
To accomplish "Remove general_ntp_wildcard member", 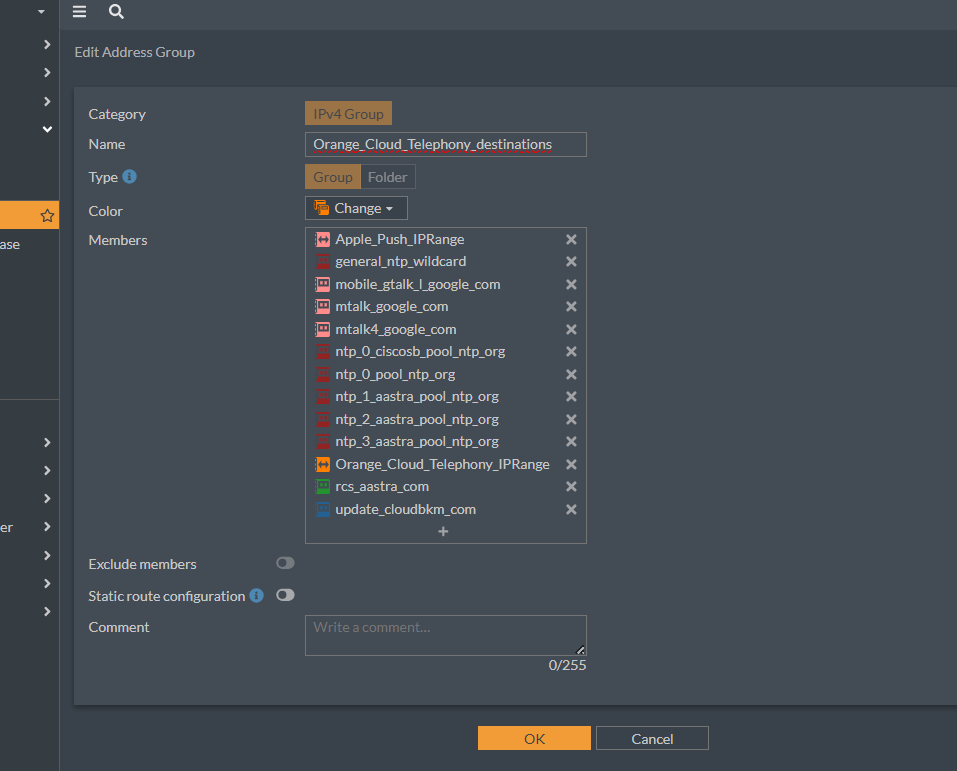I will [571, 261].
